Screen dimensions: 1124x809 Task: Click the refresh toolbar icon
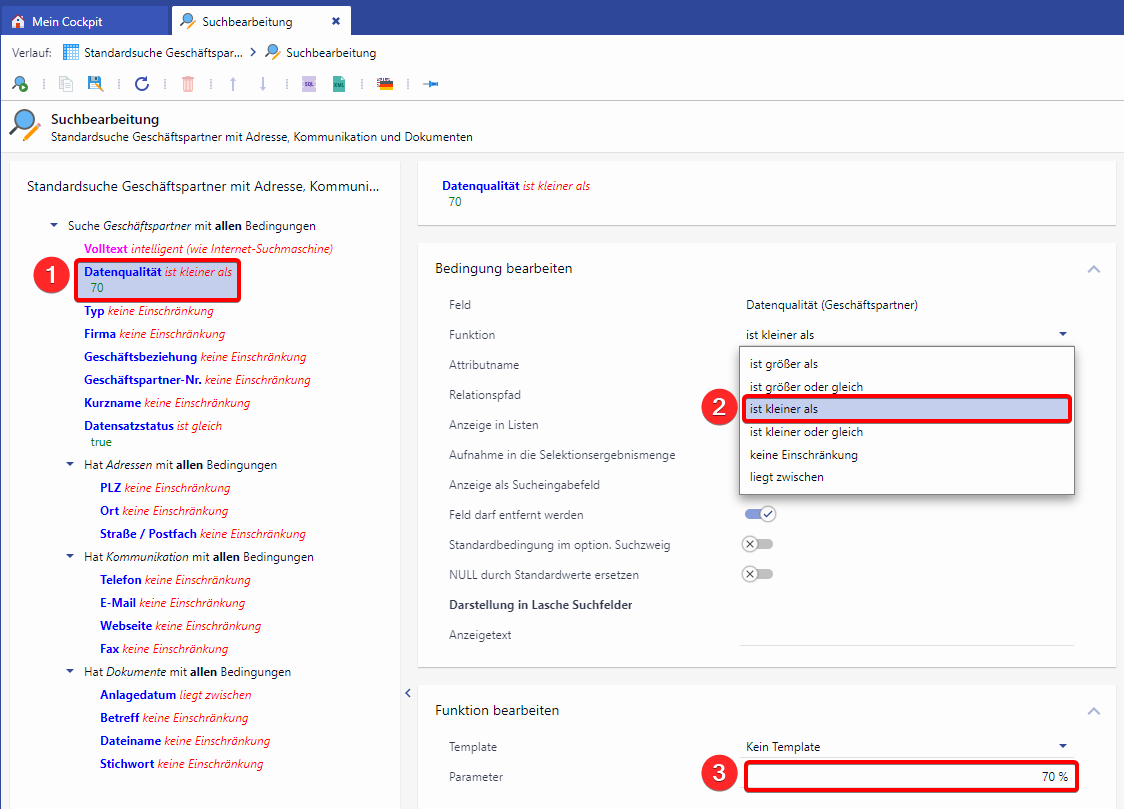(142, 84)
